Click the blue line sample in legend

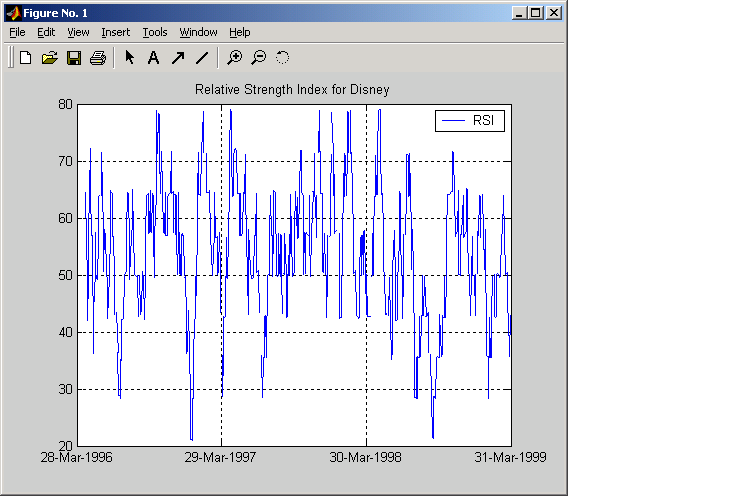454,121
